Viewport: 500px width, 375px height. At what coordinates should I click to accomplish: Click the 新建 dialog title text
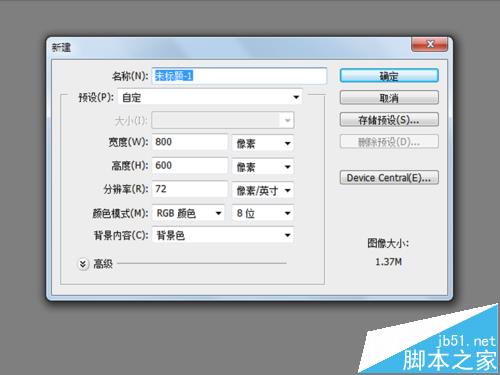(61, 47)
